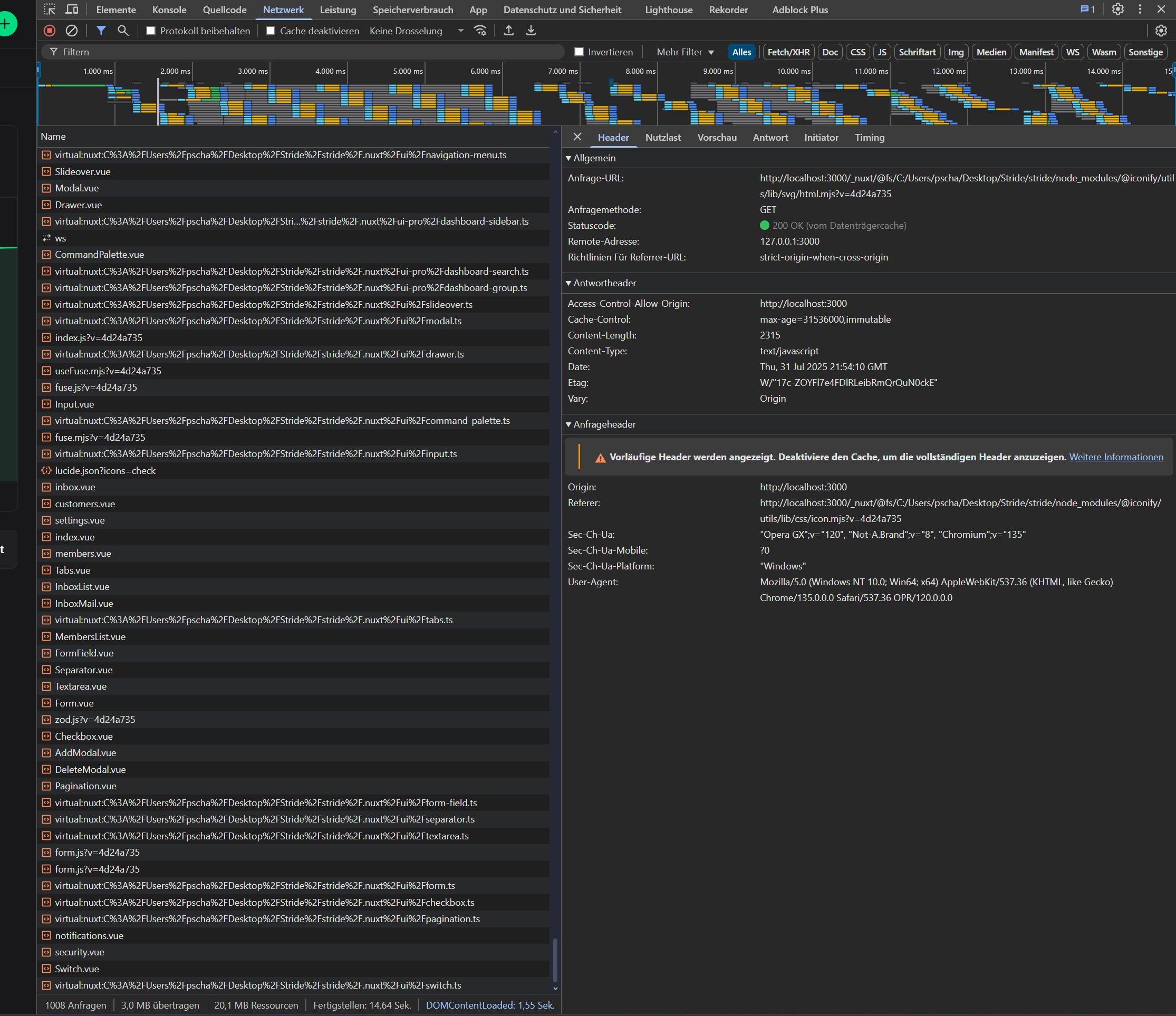
Task: Select the InboxMail.vue request
Action: pos(293,603)
